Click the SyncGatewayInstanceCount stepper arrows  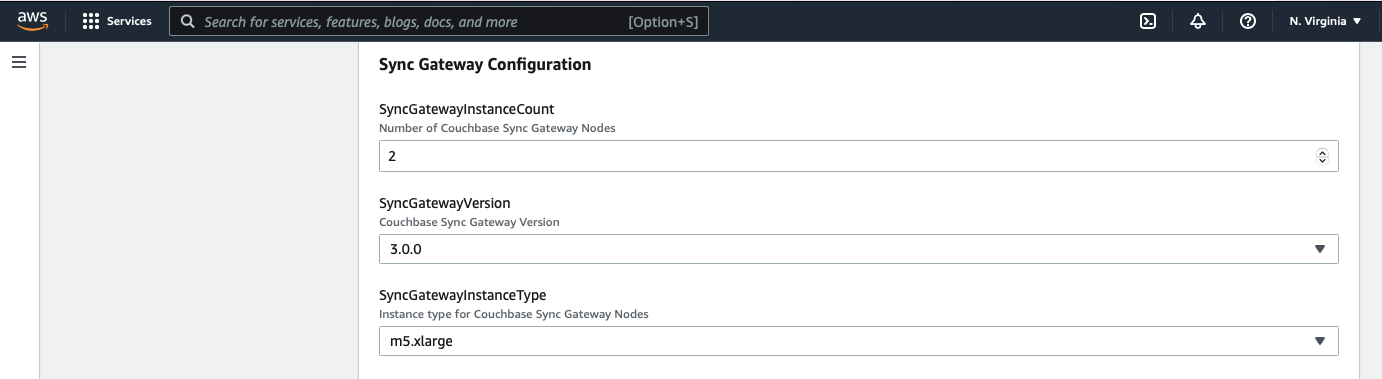tap(1322, 156)
